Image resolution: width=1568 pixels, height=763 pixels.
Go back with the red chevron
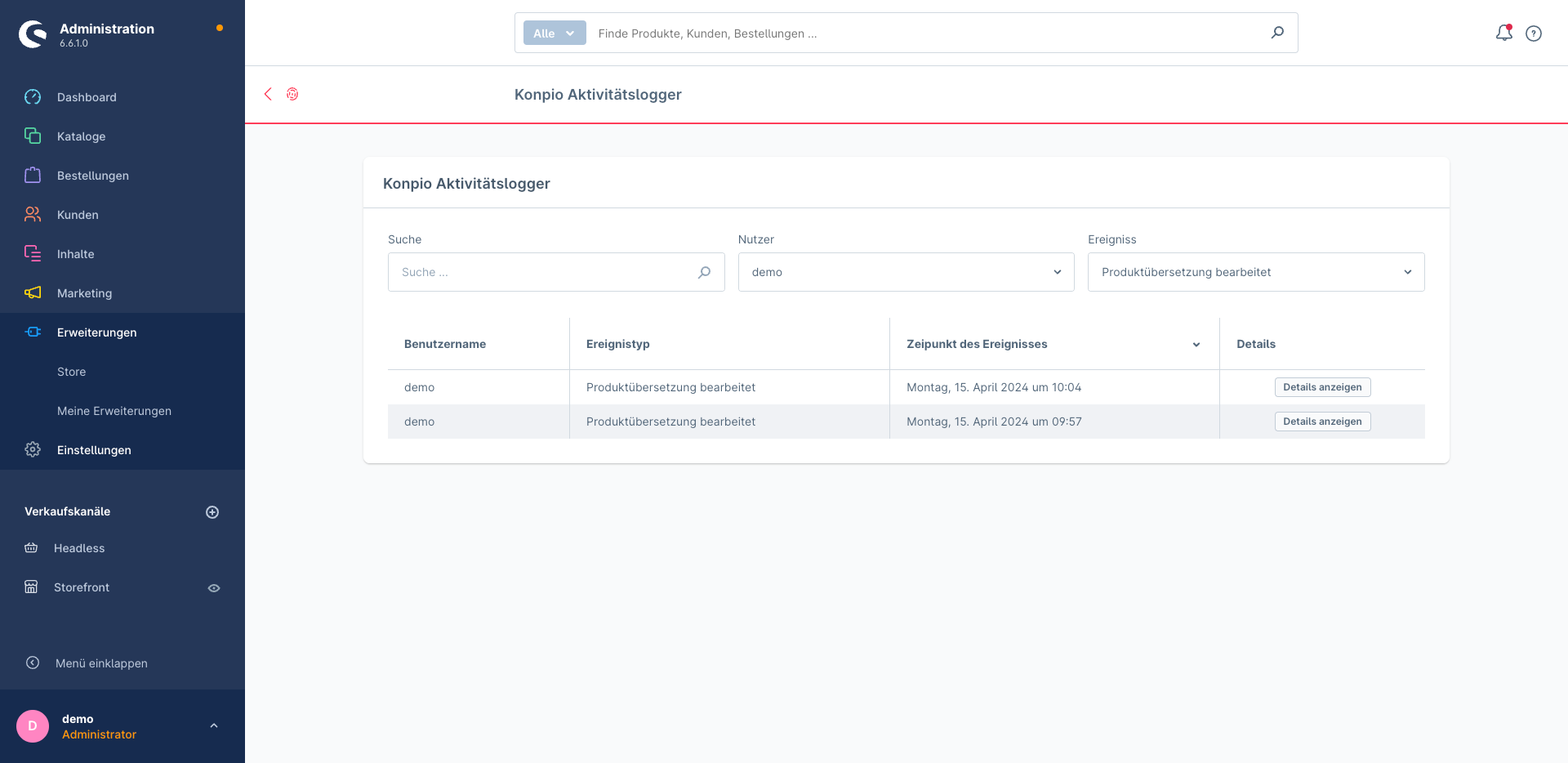coord(268,94)
